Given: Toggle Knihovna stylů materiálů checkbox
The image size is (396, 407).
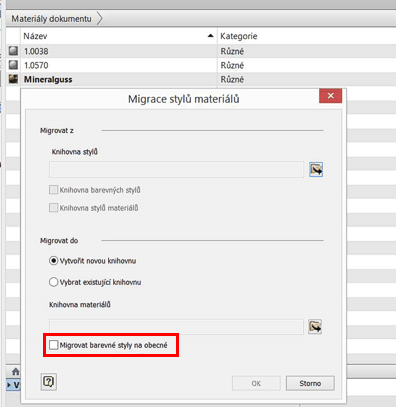Looking at the screenshot, I should [x=53, y=208].
